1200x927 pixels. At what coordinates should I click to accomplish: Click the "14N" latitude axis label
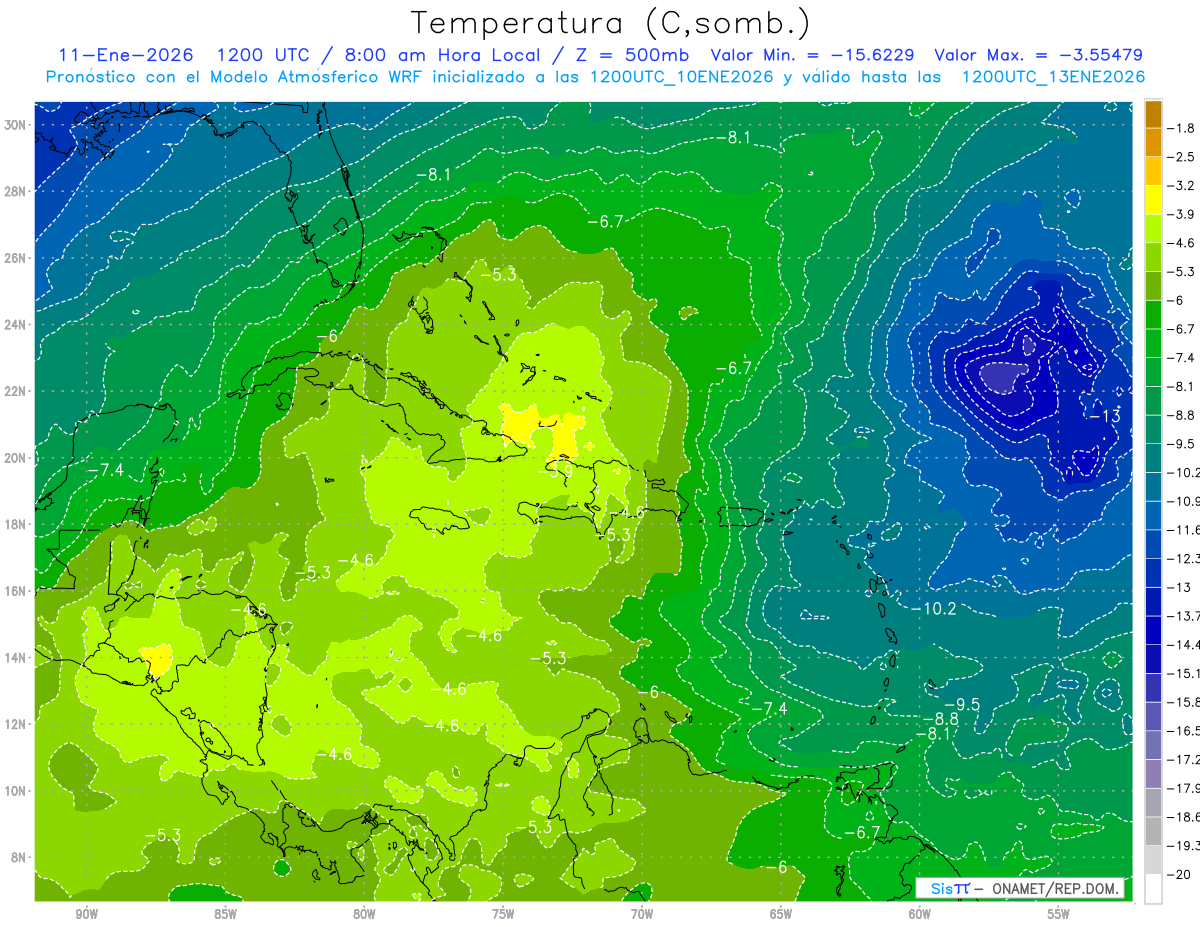pos(17,658)
